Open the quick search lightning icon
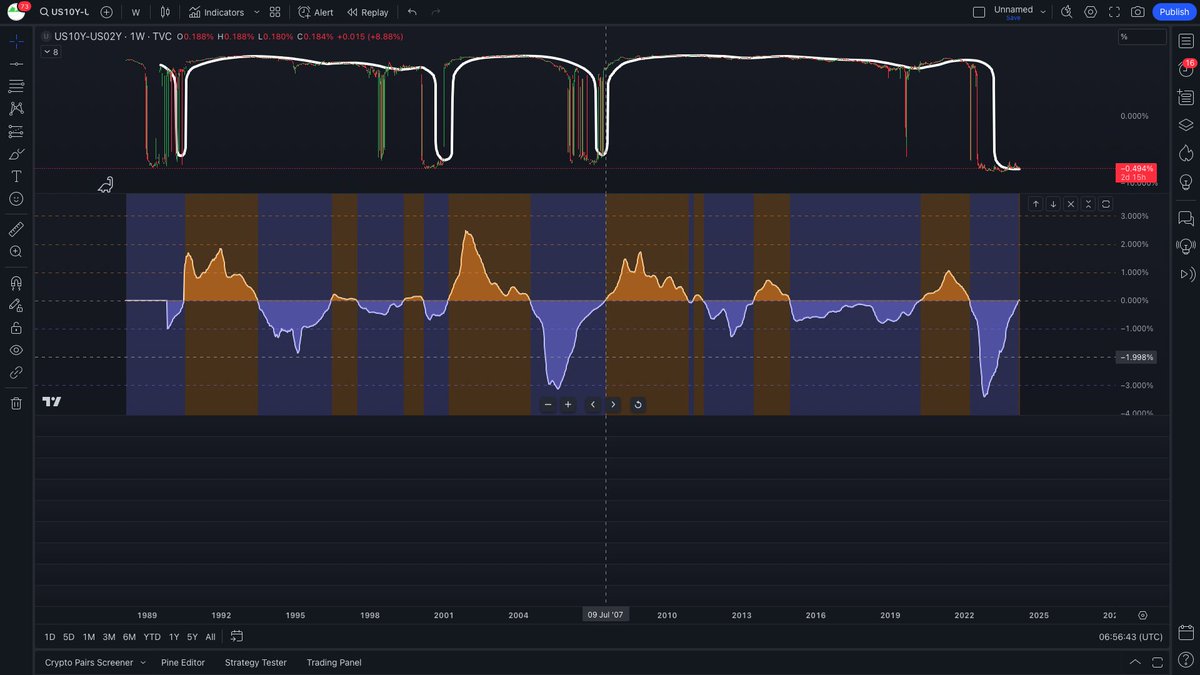1200x675 pixels. pyautogui.click(x=1066, y=12)
